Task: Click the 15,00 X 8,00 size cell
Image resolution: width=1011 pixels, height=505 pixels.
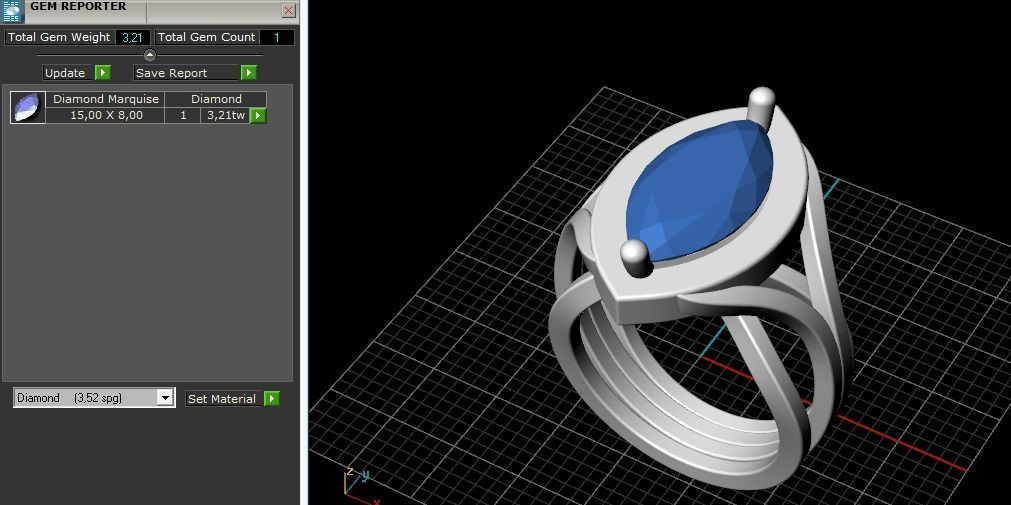Action: (x=106, y=115)
